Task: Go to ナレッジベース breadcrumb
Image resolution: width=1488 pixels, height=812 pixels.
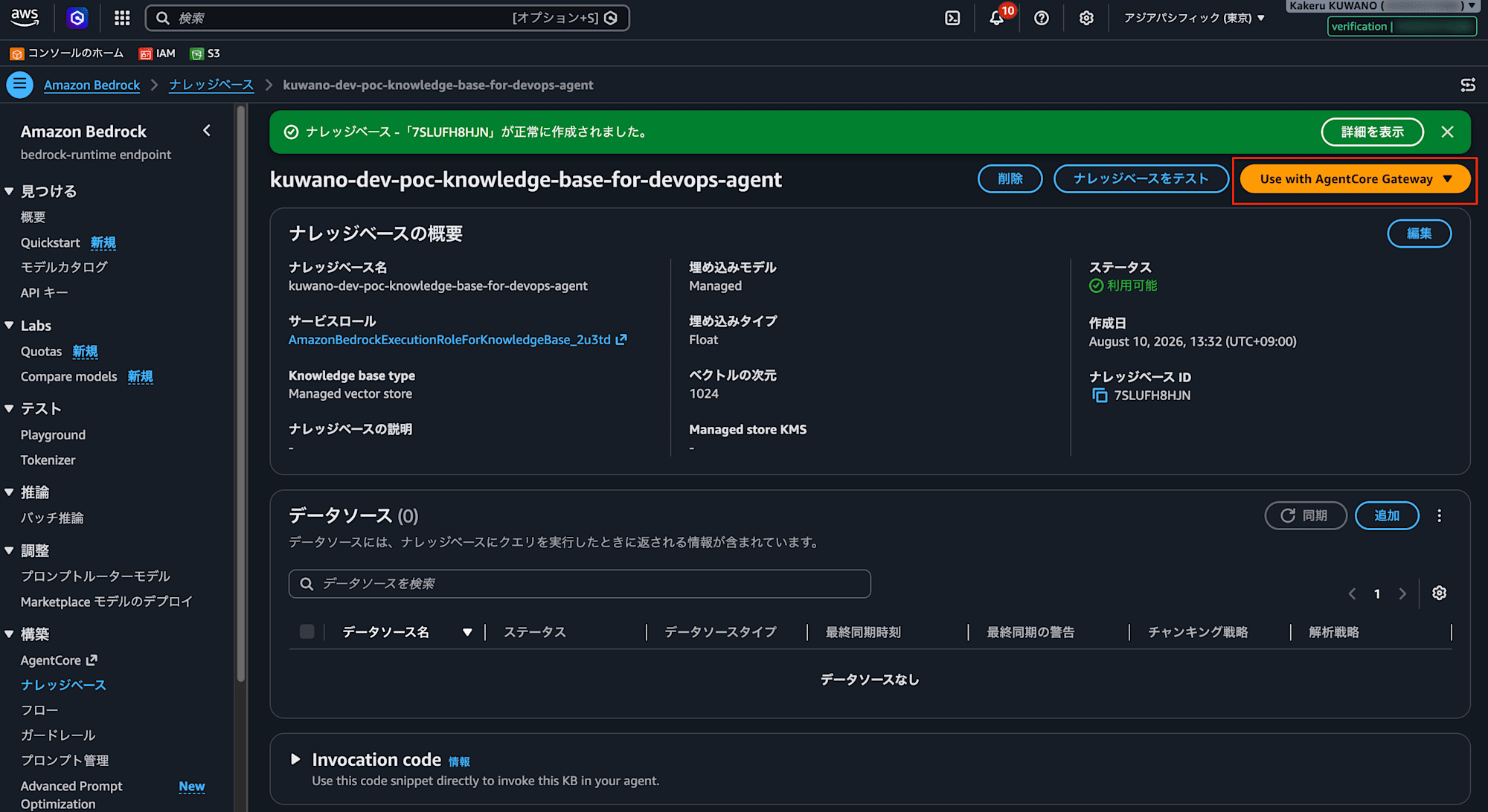Action: pos(211,85)
